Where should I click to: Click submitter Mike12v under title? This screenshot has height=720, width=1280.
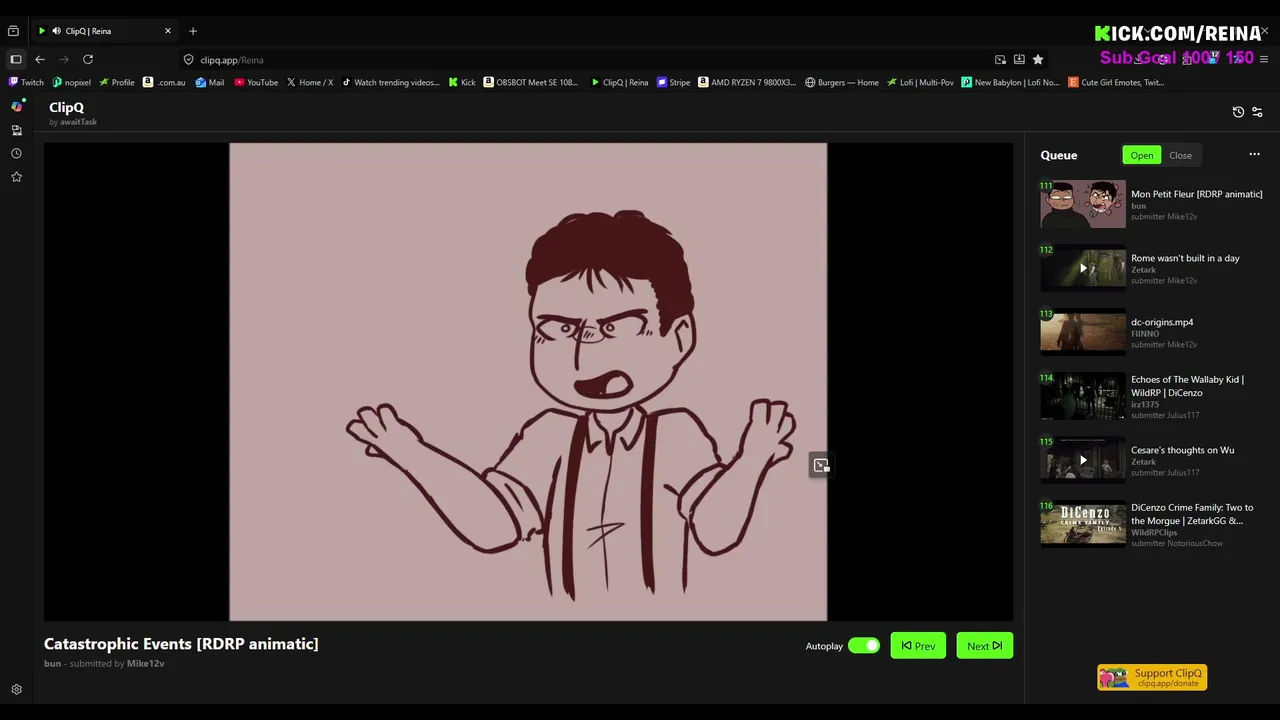point(145,663)
